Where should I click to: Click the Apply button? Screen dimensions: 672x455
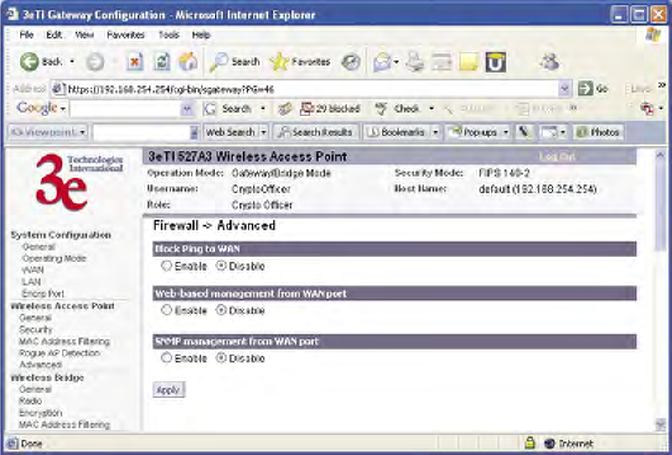pyautogui.click(x=169, y=390)
